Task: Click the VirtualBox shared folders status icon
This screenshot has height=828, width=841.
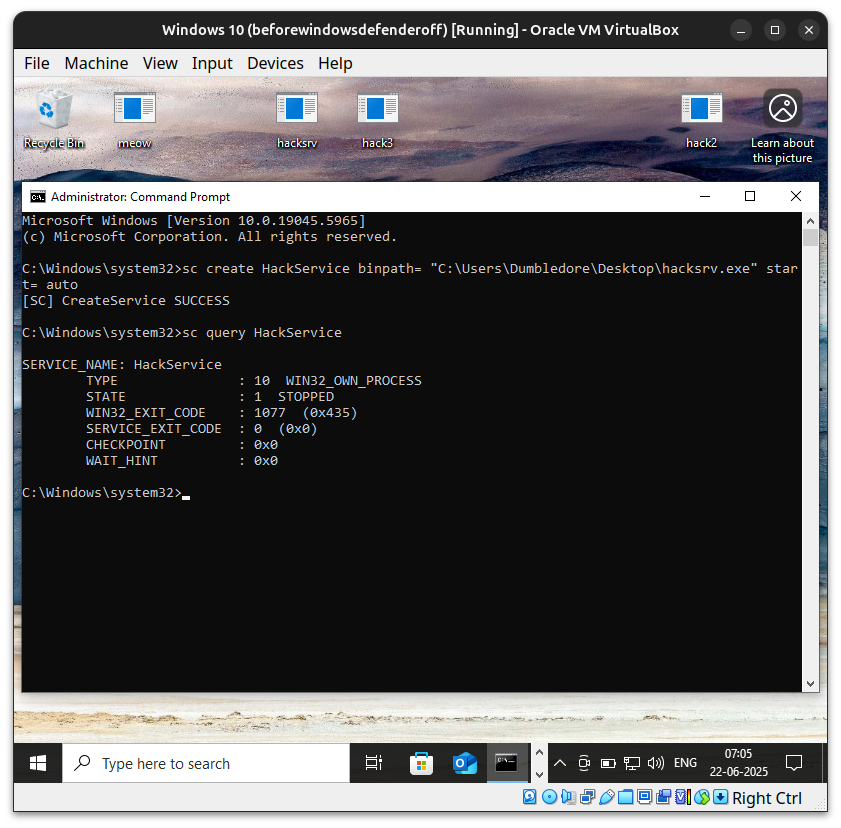Action: [x=625, y=797]
